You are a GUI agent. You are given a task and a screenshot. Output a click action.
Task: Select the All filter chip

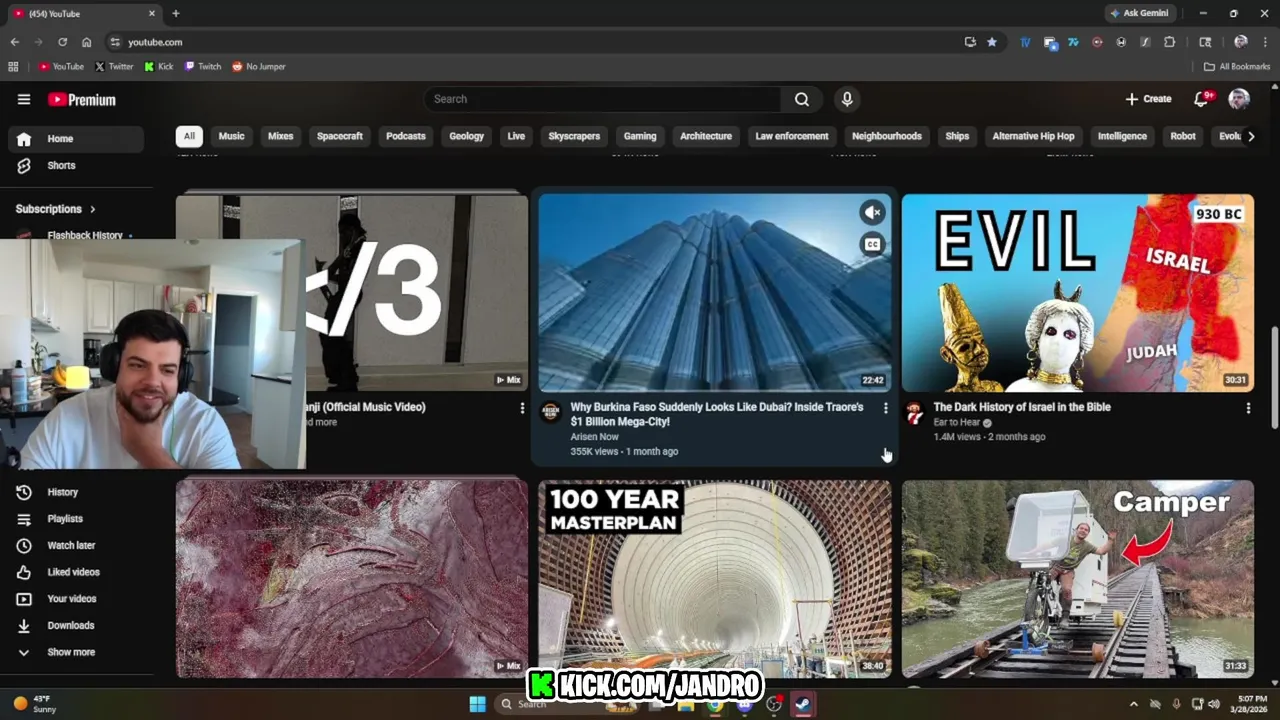tap(189, 136)
